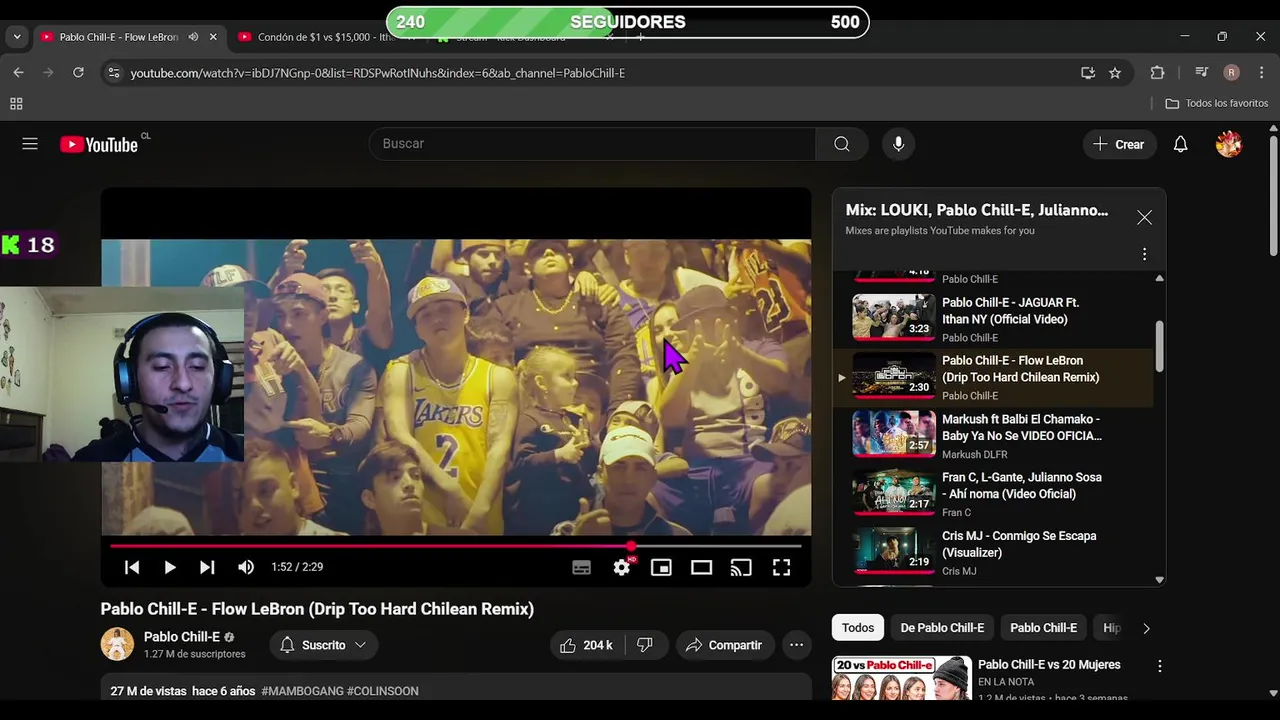Skip to previous video in player
The height and width of the screenshot is (720, 1280).
(x=132, y=567)
